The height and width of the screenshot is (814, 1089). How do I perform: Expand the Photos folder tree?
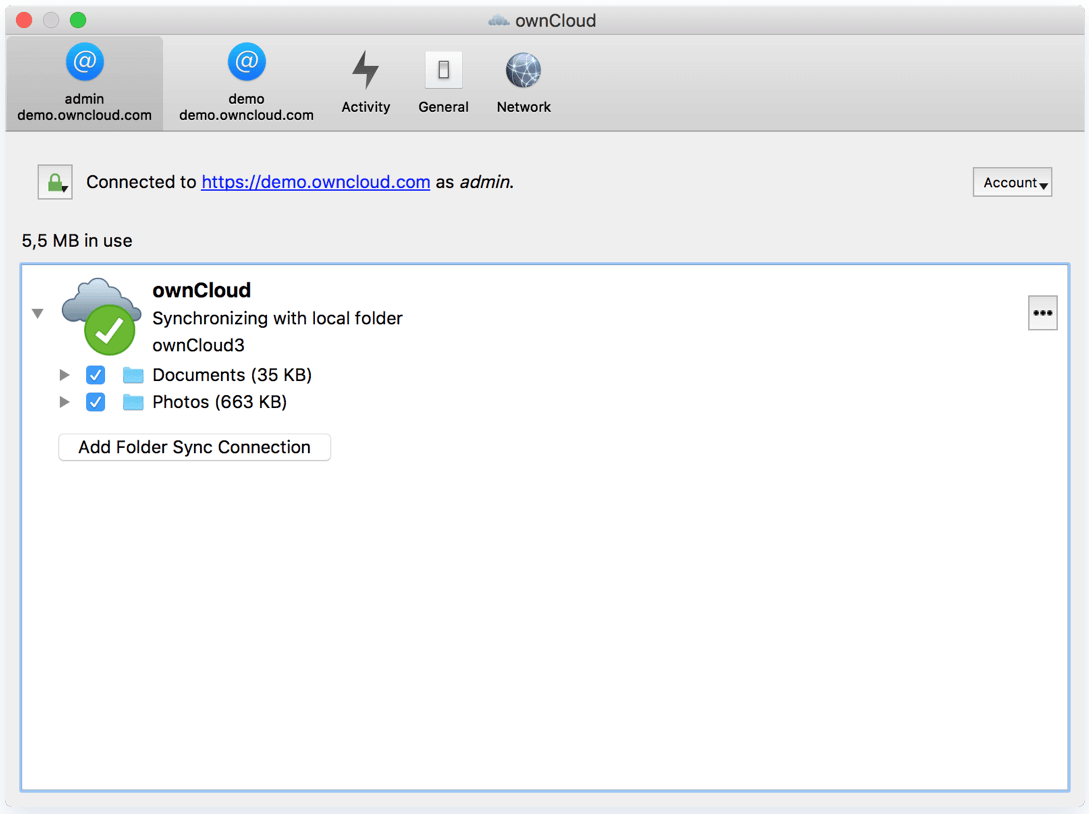click(64, 401)
